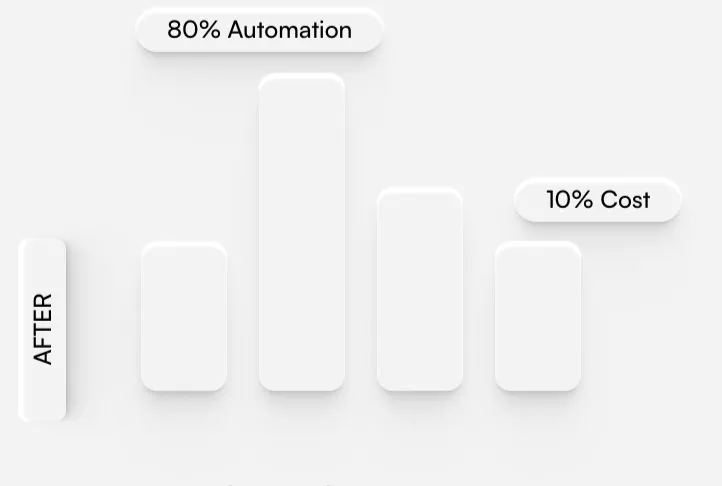
Task: Click the 10% Cost label pill
Action: (597, 200)
